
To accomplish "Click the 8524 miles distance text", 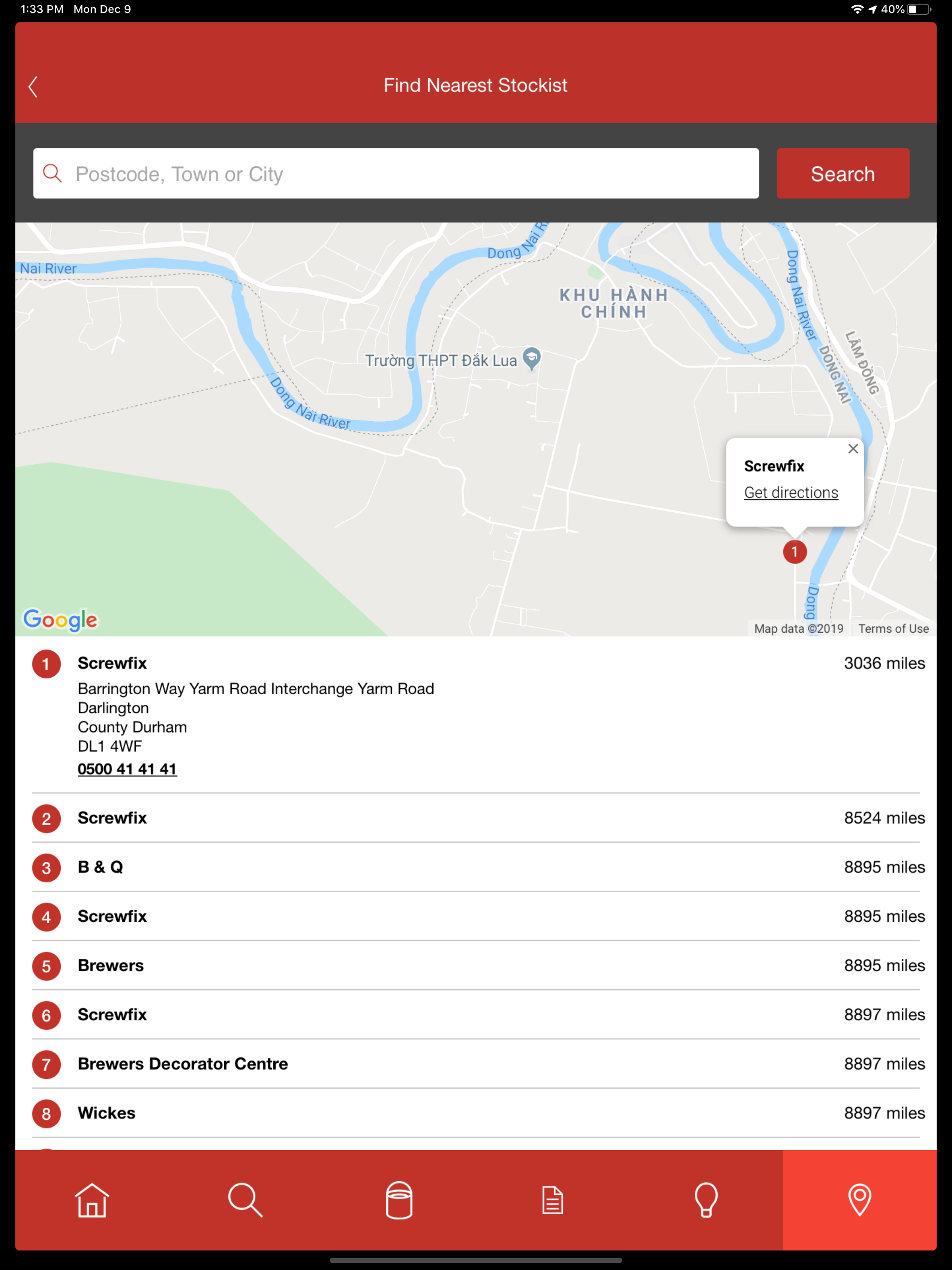I will [884, 818].
